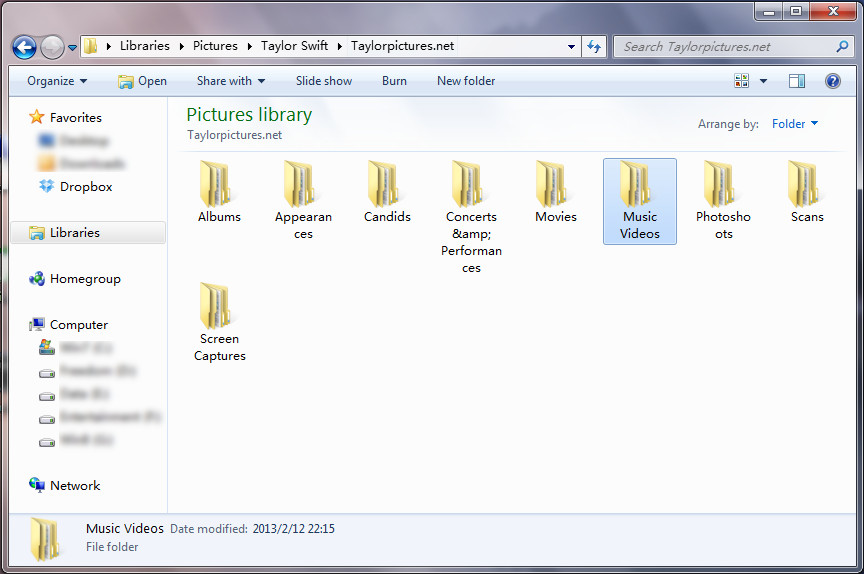Viewport: 864px width, 574px height.
Task: Click the Back navigation arrow
Action: (x=25, y=46)
